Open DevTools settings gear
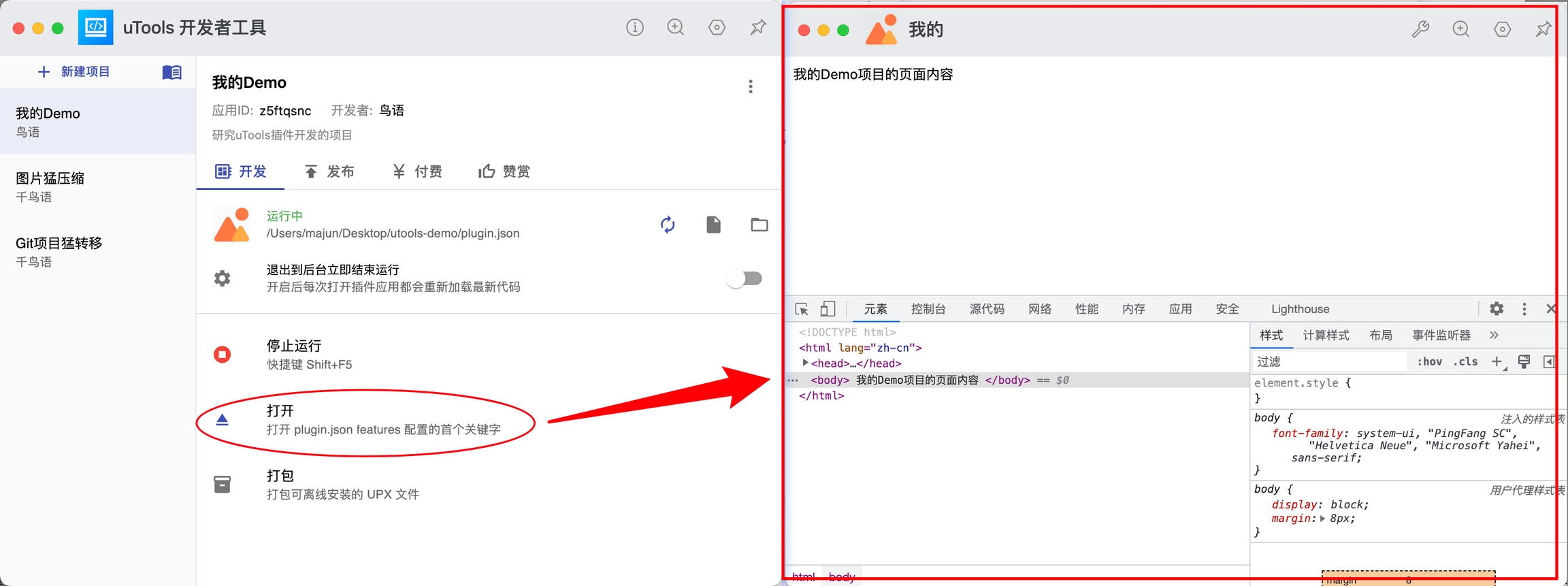This screenshot has width=1568, height=586. tap(1496, 309)
